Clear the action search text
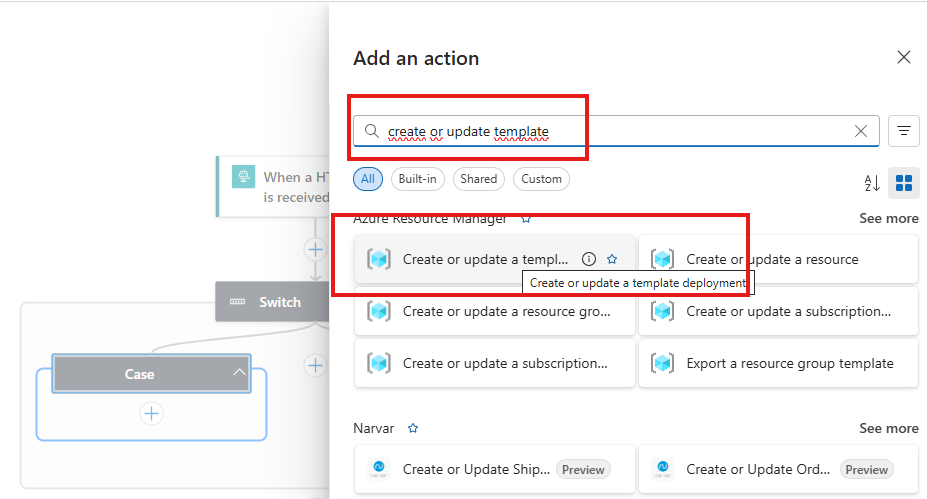Screen dimensions: 927x499 tap(861, 131)
